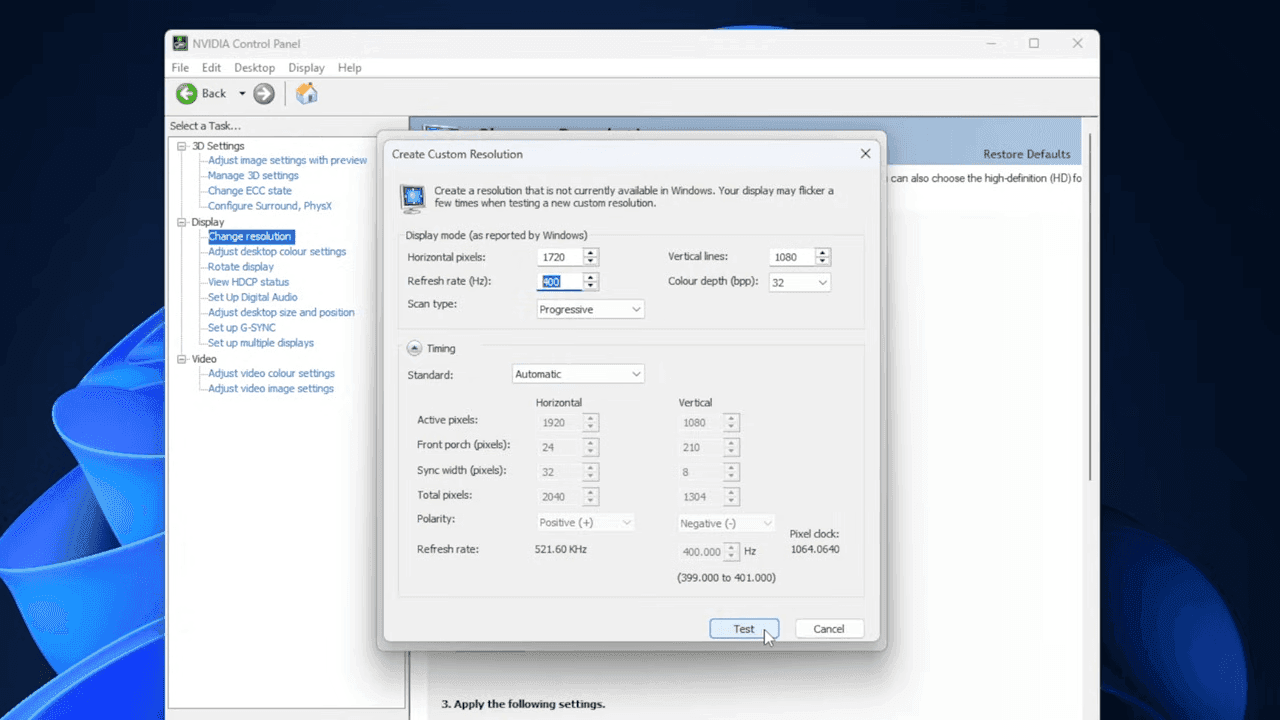Click the Refresh rate input field
Screen dimensions: 1280x720
561,282
